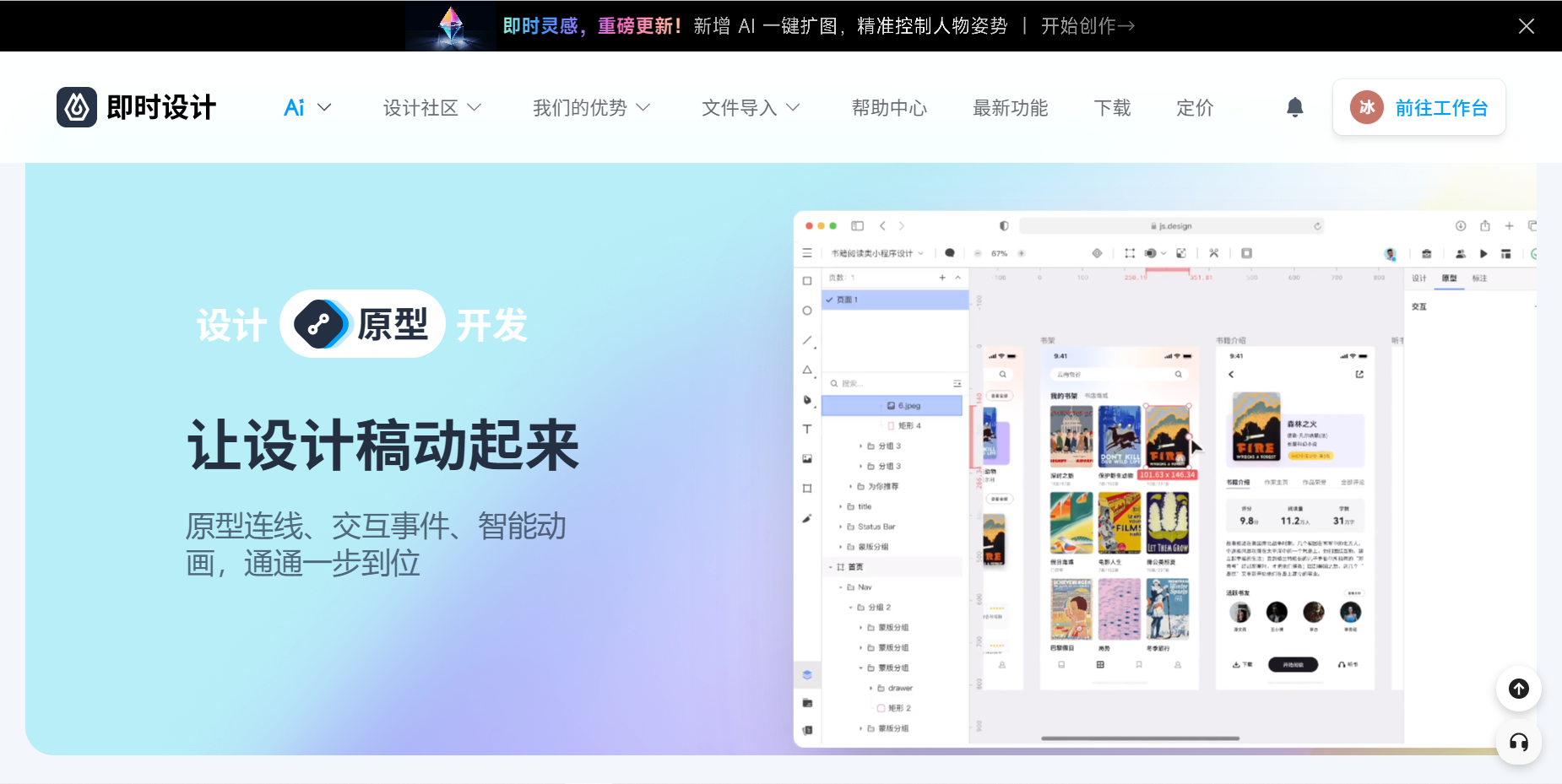Close the top announcement banner
1562x784 pixels.
click(1526, 26)
